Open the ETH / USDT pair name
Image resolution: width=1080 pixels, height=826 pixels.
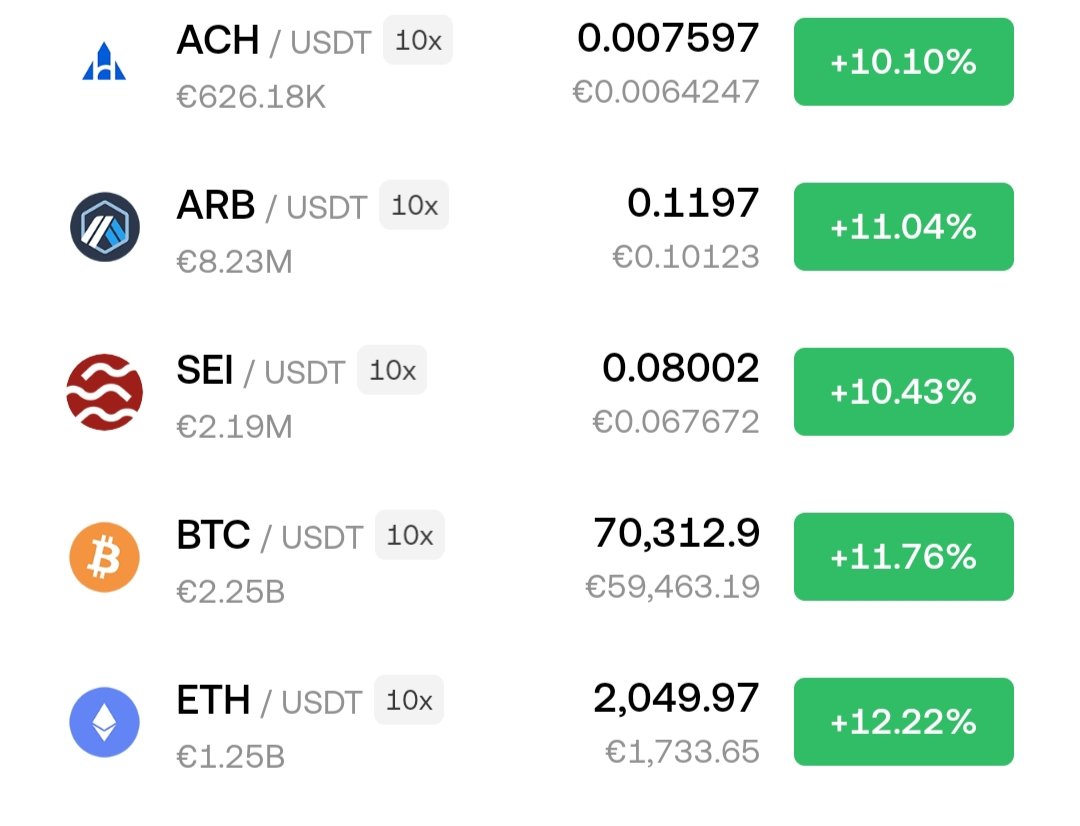tap(269, 702)
